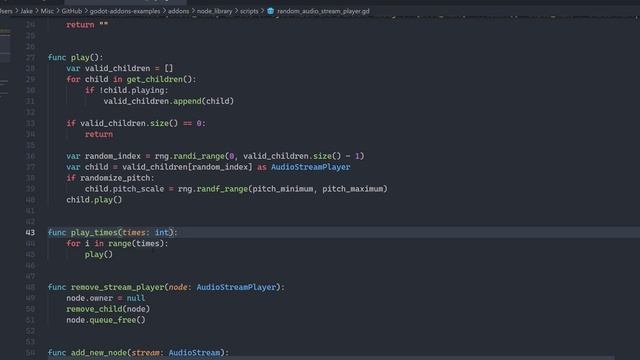Click the 'child.play()' statement
The width and height of the screenshot is (640, 360).
coord(94,200)
